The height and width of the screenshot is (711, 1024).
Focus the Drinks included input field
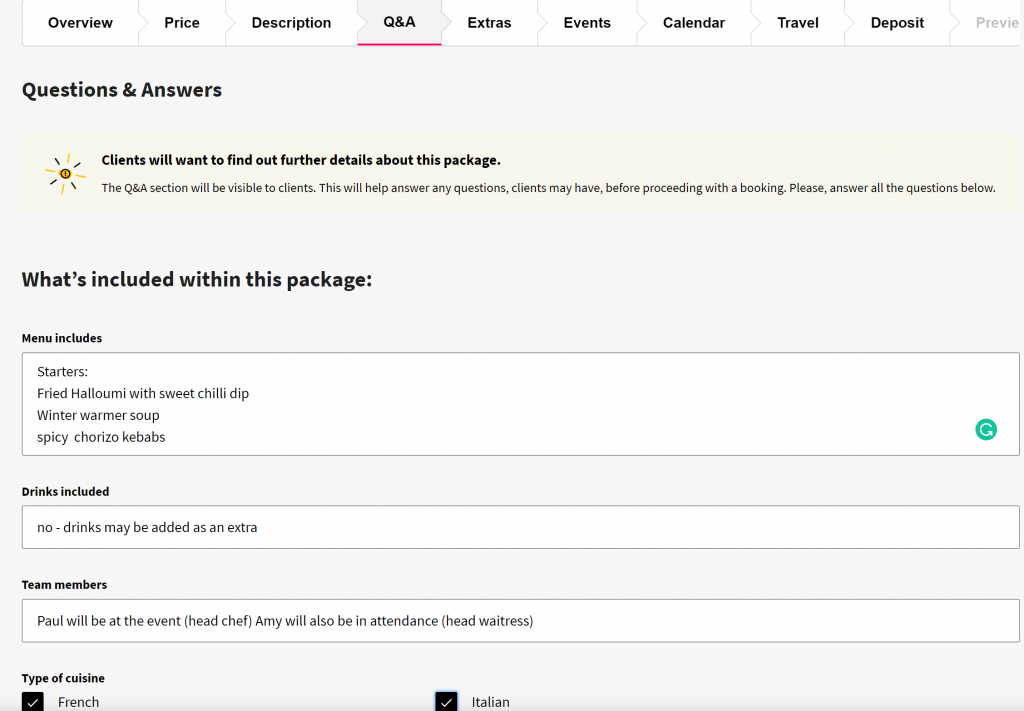(x=520, y=527)
